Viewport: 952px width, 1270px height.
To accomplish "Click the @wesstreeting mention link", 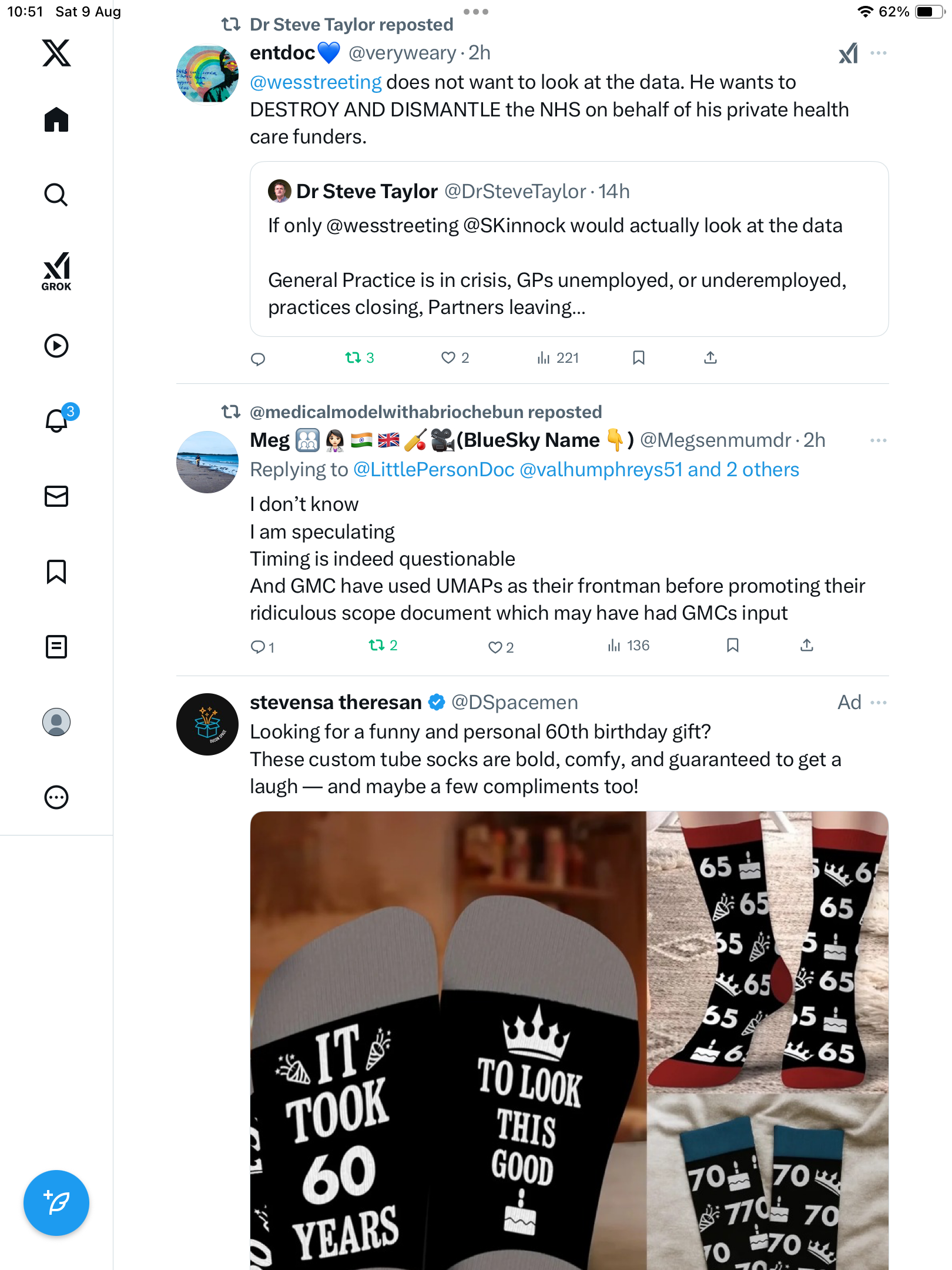I will tap(316, 82).
